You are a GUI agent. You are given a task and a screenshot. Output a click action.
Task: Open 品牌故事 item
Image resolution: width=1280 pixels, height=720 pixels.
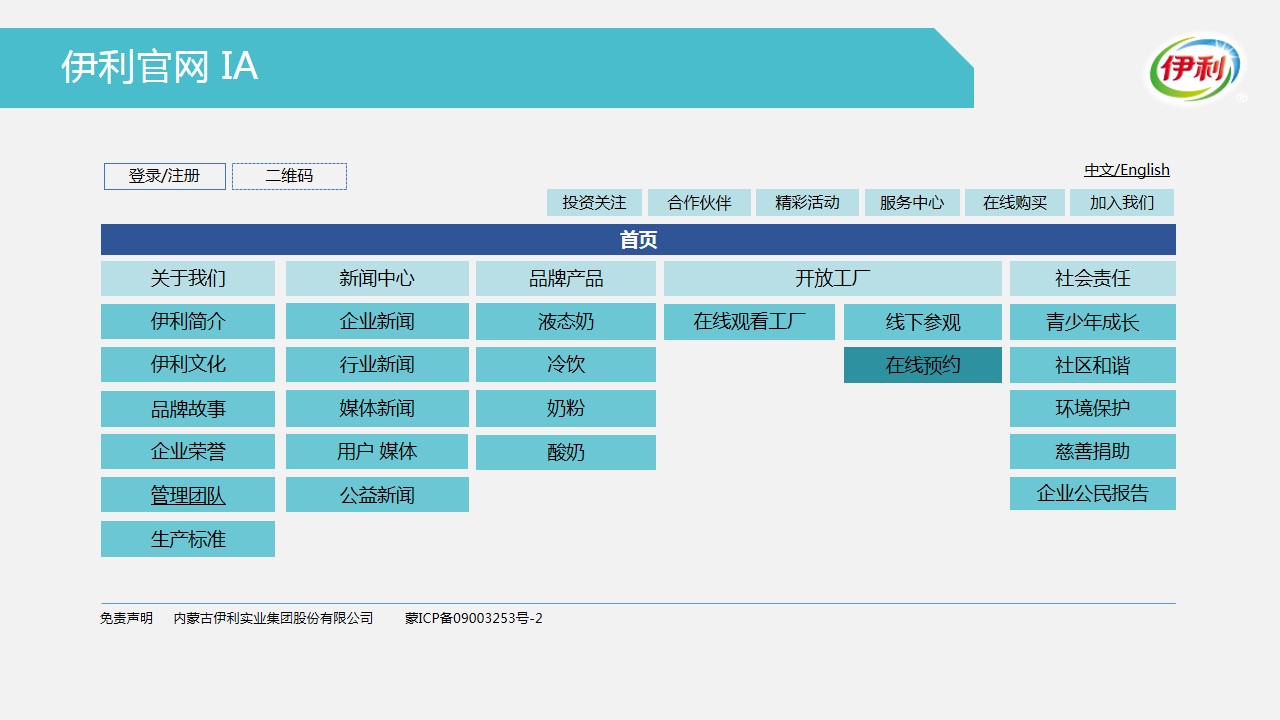(x=188, y=408)
